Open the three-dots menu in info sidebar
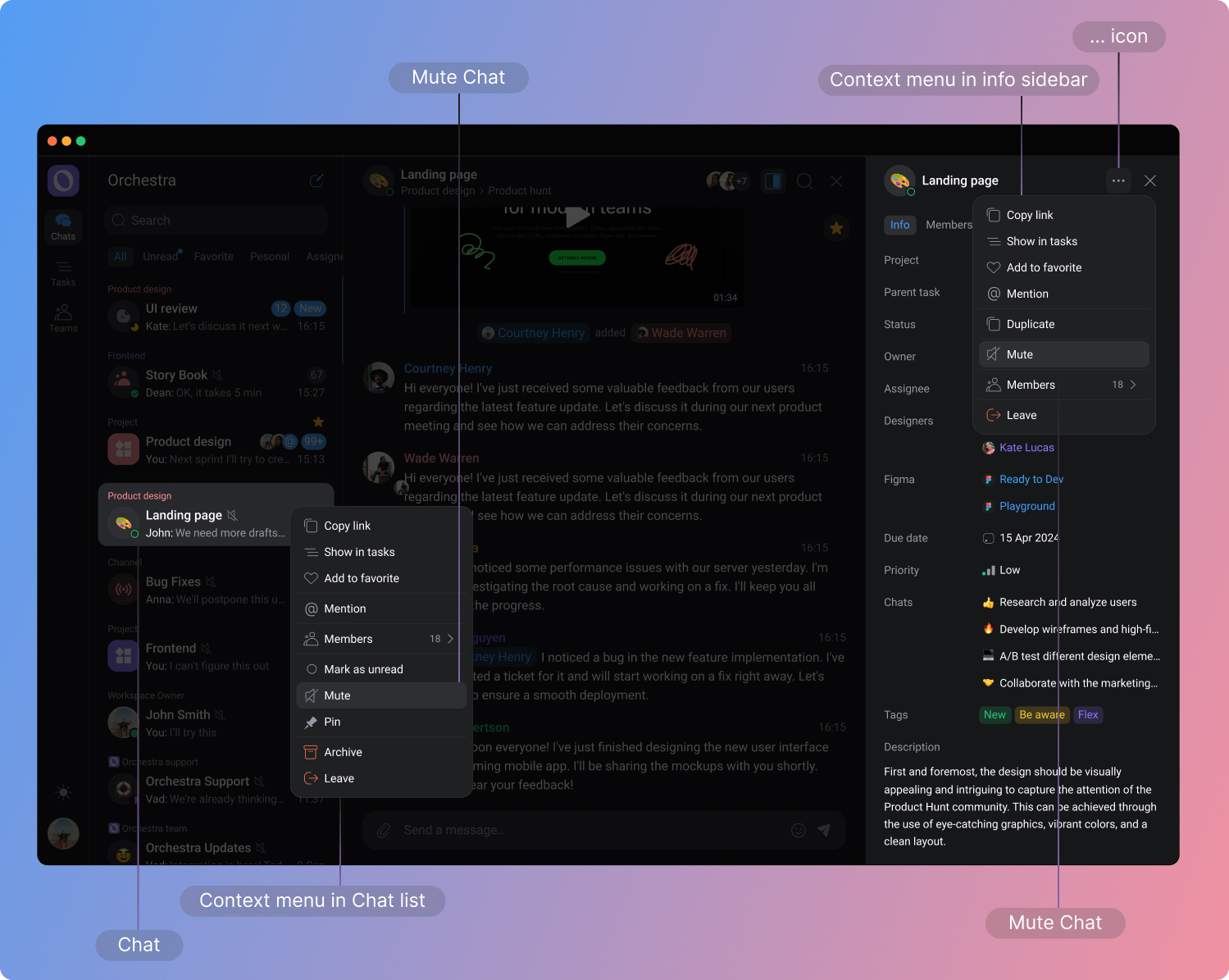Viewport: 1229px width, 980px height. pos(1118,180)
